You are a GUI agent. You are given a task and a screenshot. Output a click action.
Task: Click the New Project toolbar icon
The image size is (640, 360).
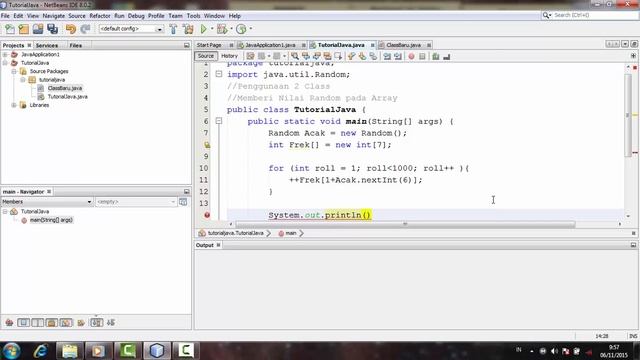[x=24, y=29]
